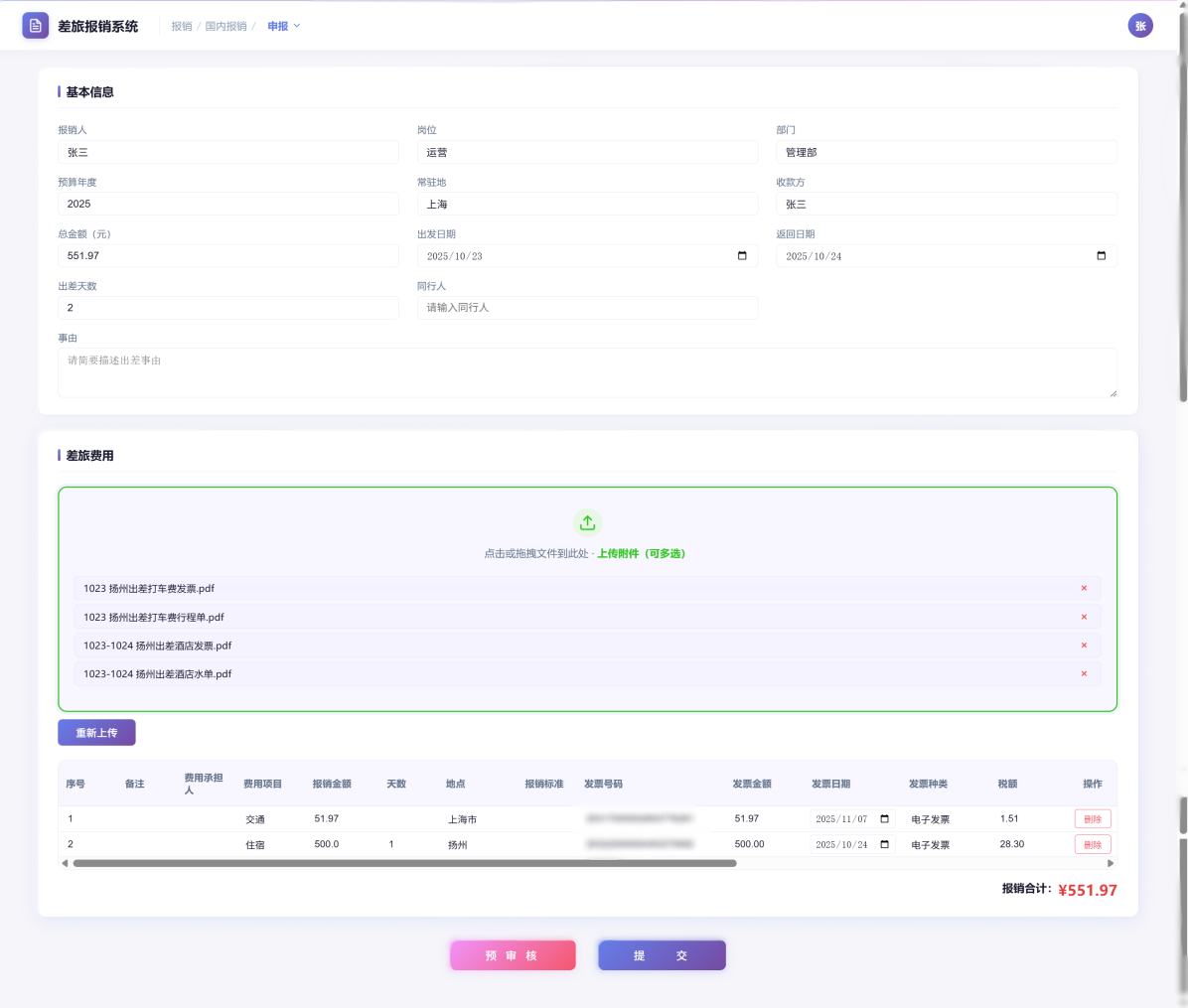The height and width of the screenshot is (1008, 1188).
Task: Open the user avatar 张 menu
Action: point(1140,26)
